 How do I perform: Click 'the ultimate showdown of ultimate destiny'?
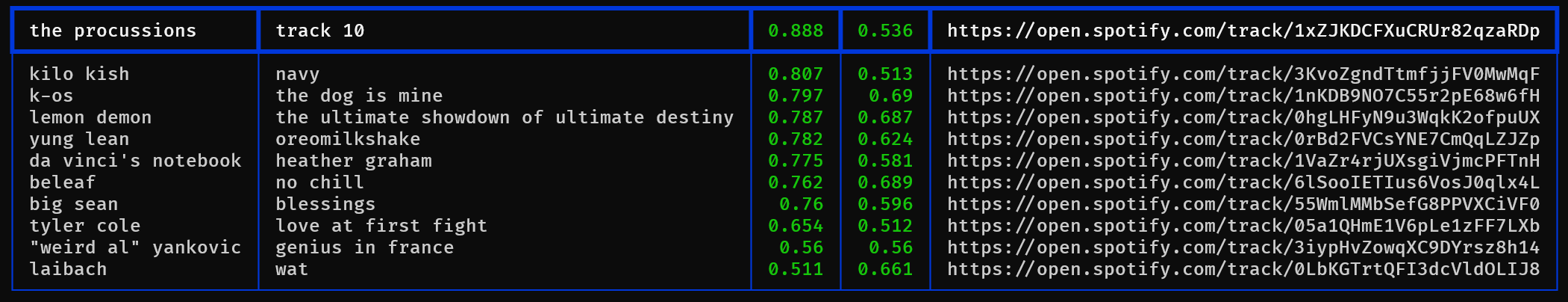tap(505, 117)
